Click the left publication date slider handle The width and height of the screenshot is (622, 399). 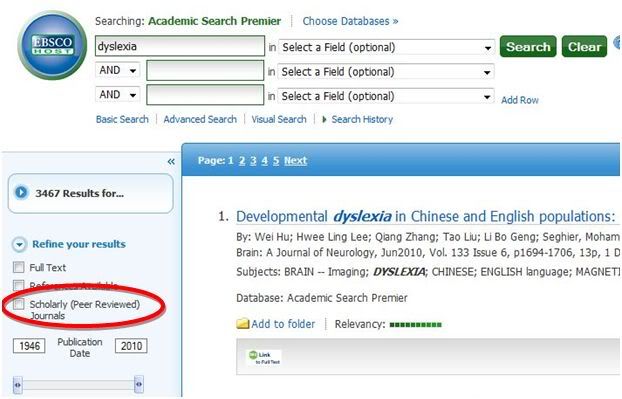(x=17, y=384)
